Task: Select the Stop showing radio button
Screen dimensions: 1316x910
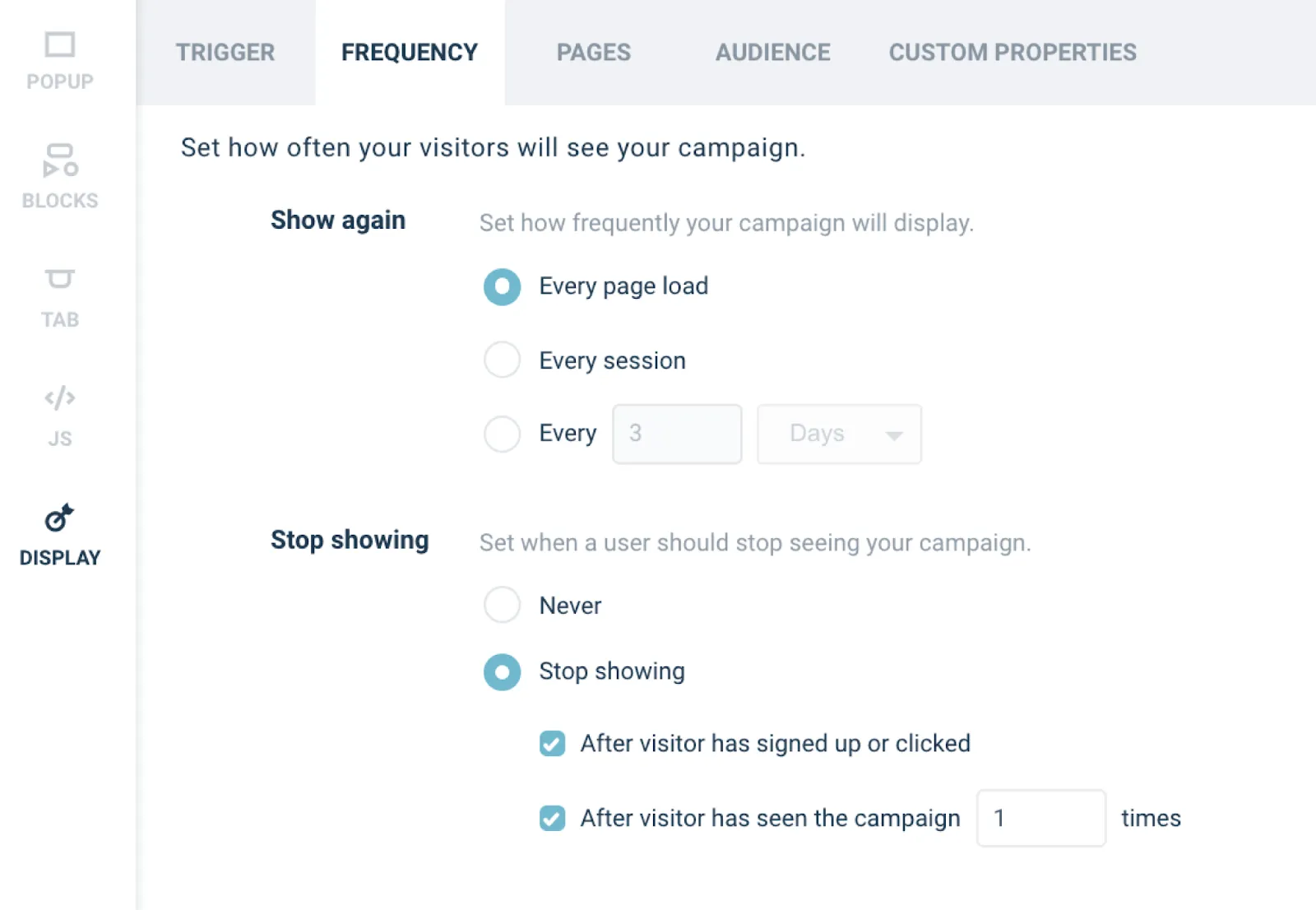Action: click(x=502, y=672)
